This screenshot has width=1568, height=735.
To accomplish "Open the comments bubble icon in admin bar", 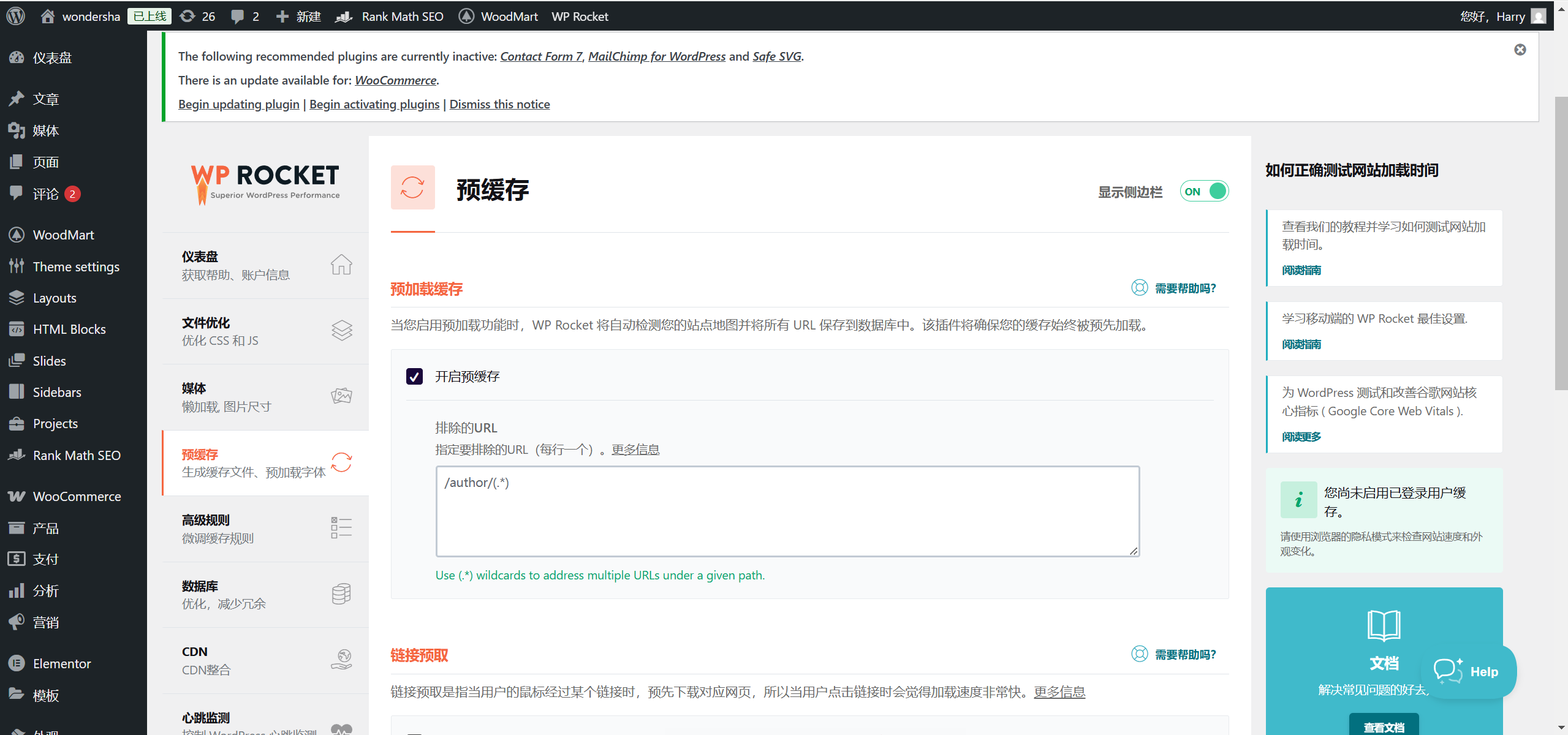I will (x=238, y=17).
